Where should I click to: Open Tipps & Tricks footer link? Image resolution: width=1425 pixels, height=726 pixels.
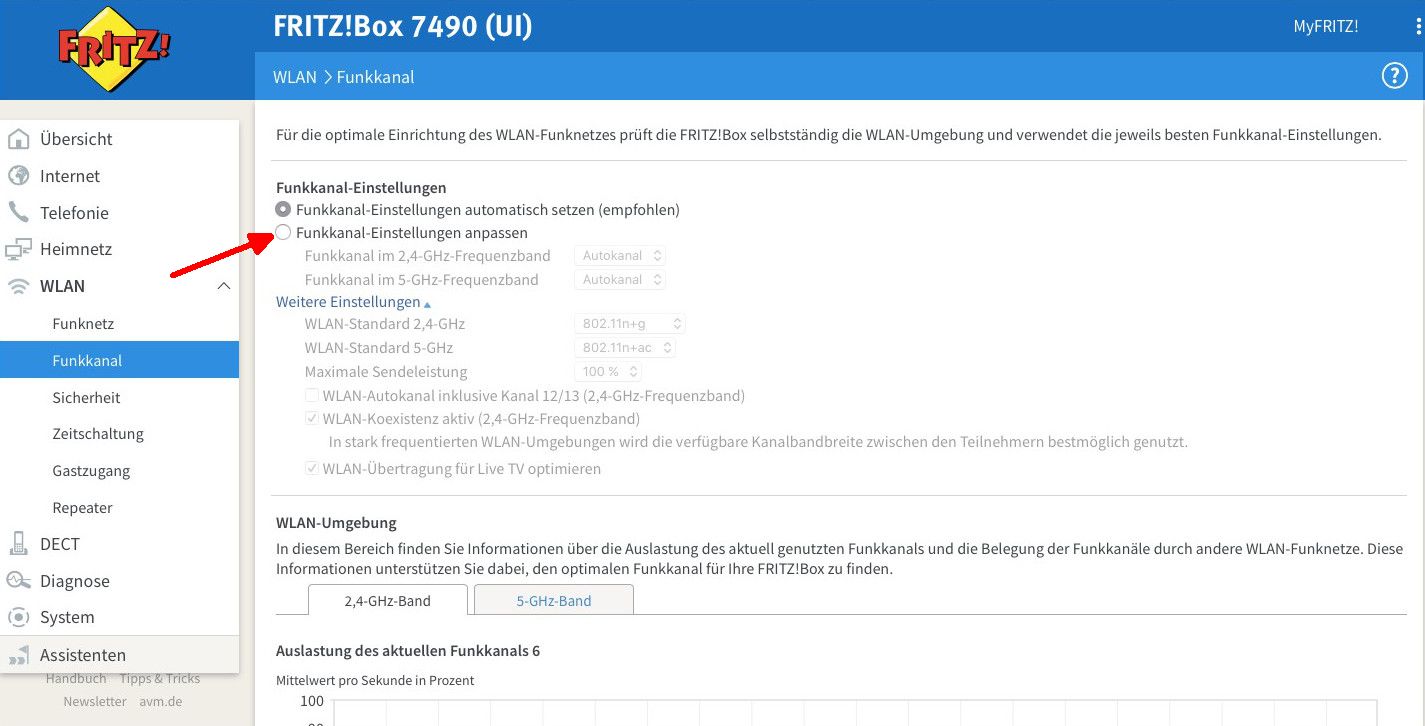160,679
